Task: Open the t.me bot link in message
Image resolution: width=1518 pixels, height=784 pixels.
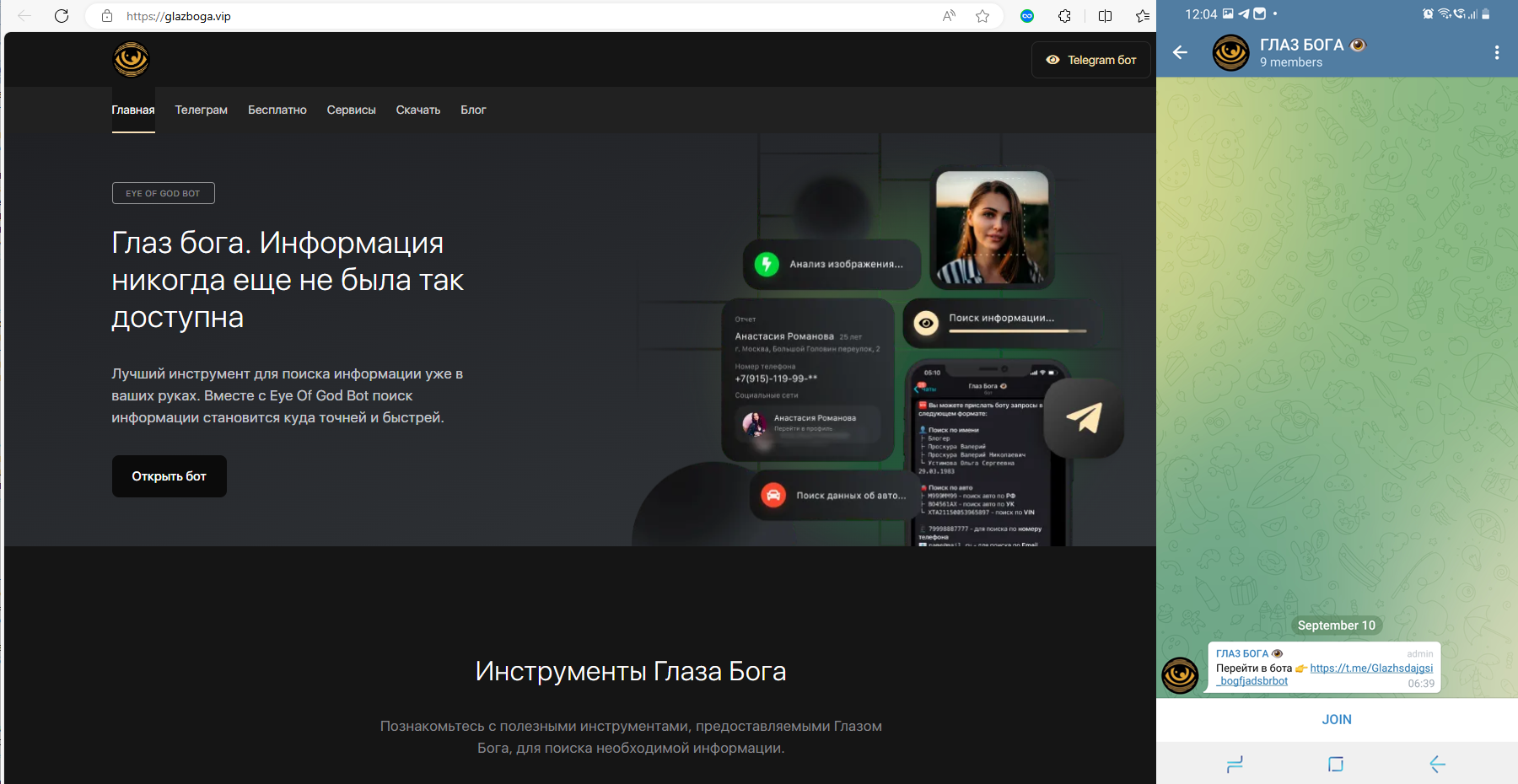Action: 1325,674
